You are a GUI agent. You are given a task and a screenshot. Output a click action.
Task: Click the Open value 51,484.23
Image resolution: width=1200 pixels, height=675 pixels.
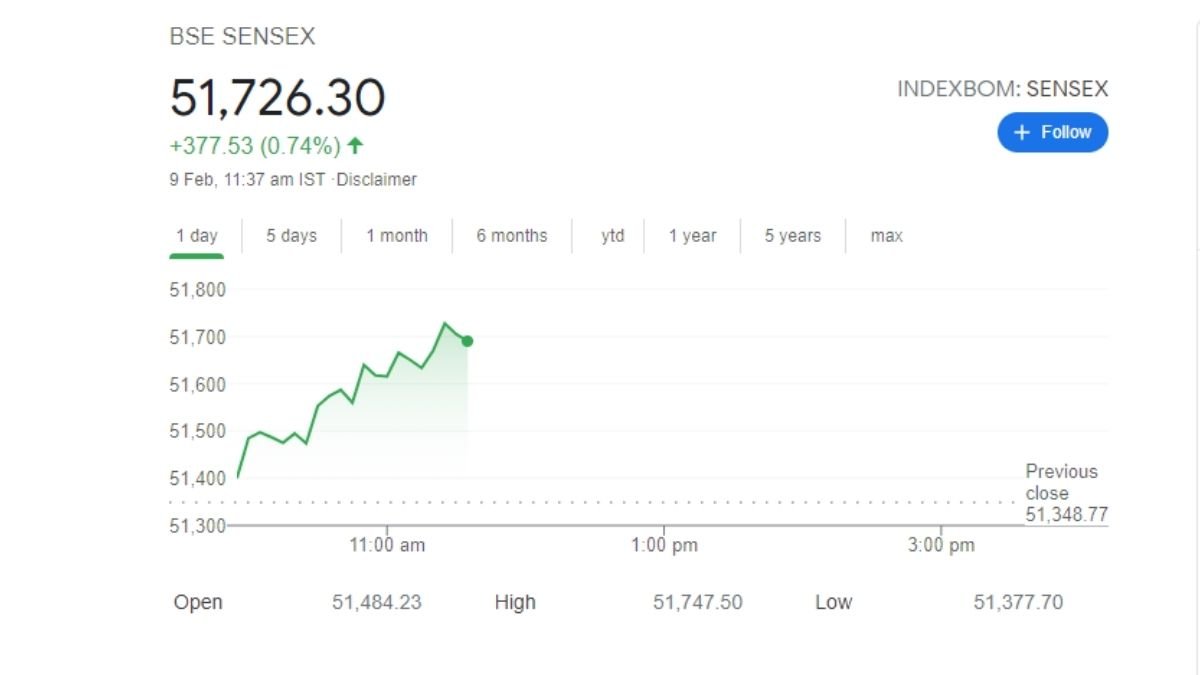377,602
